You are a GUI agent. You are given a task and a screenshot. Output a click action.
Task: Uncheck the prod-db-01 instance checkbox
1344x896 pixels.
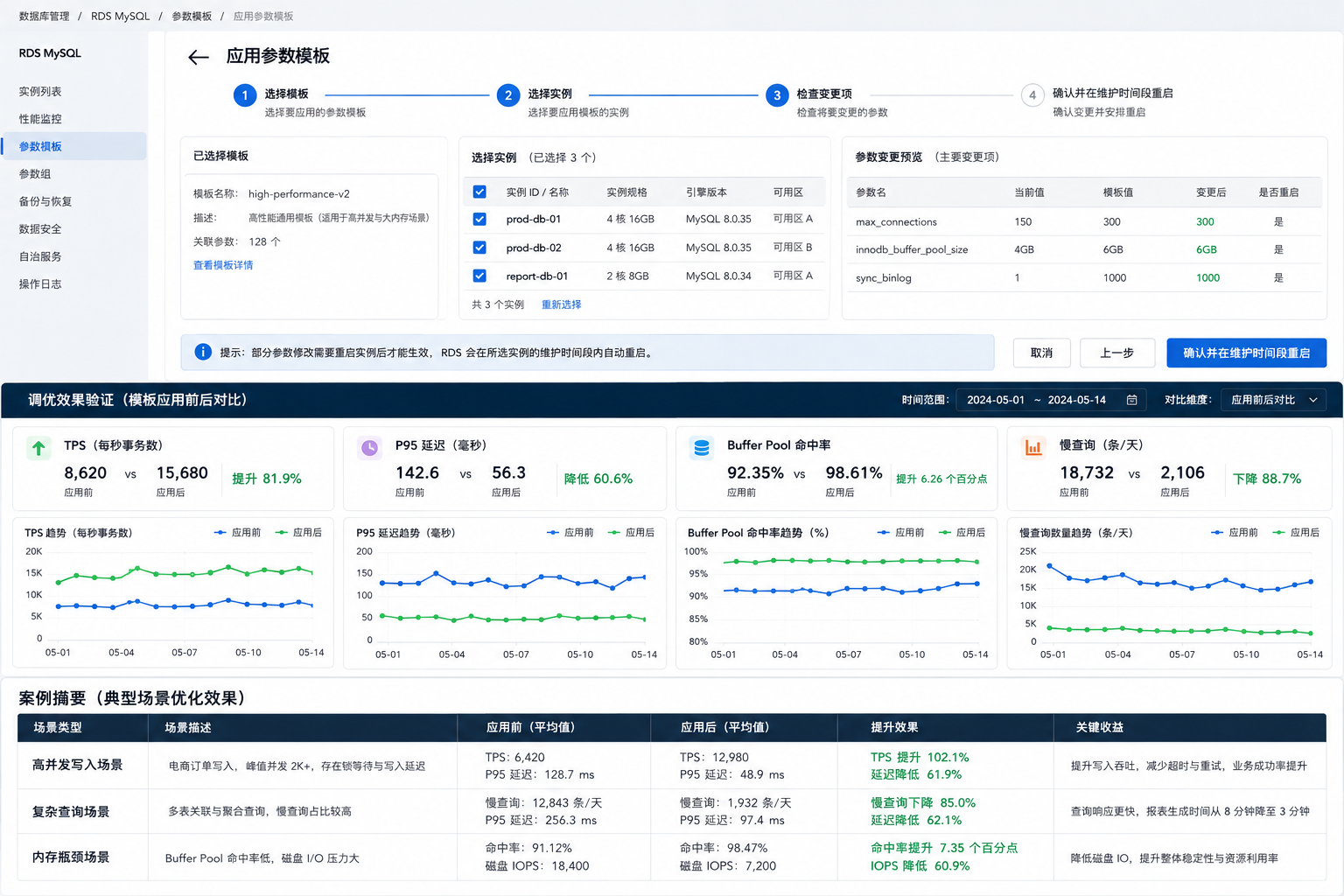pos(479,219)
